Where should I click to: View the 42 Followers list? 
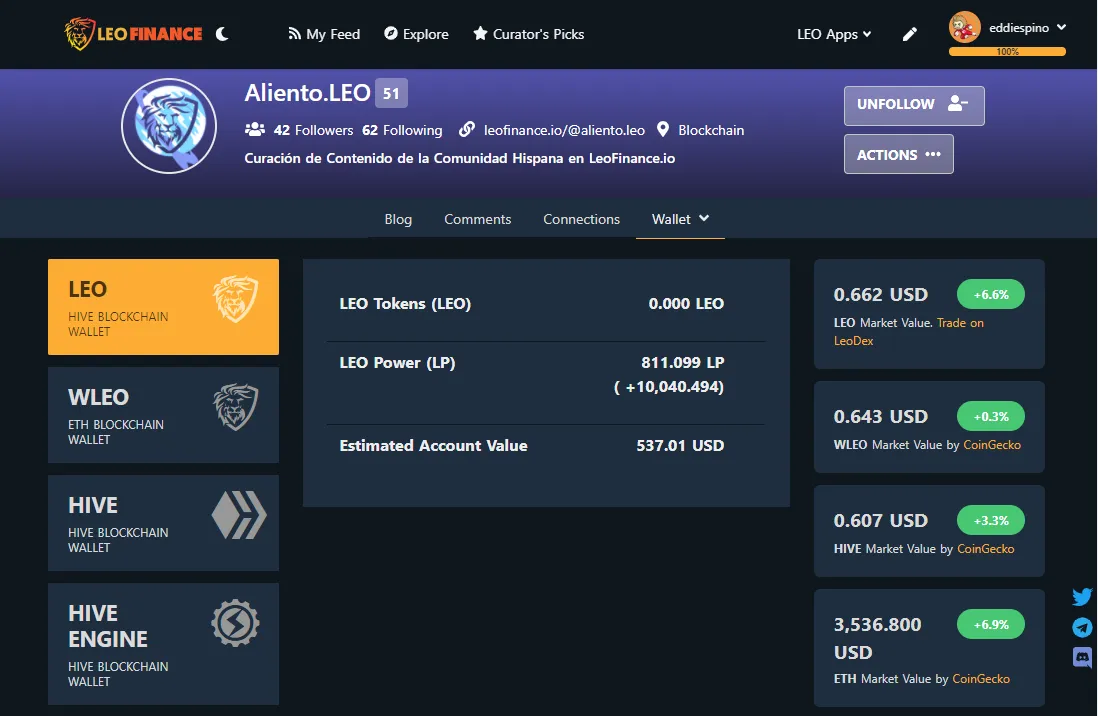coord(314,130)
